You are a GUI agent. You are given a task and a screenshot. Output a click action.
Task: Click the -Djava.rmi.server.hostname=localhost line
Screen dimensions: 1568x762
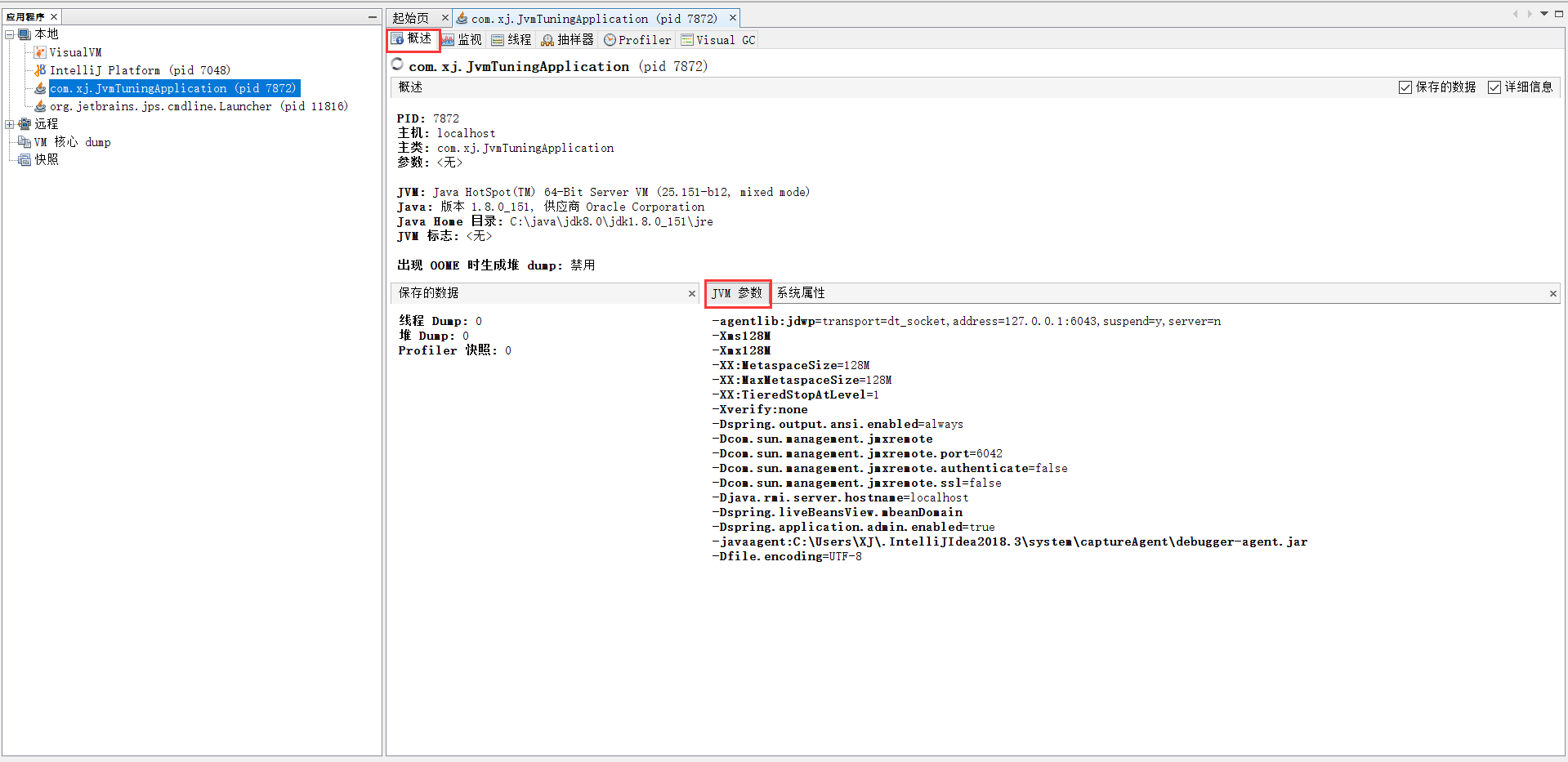tap(840, 498)
